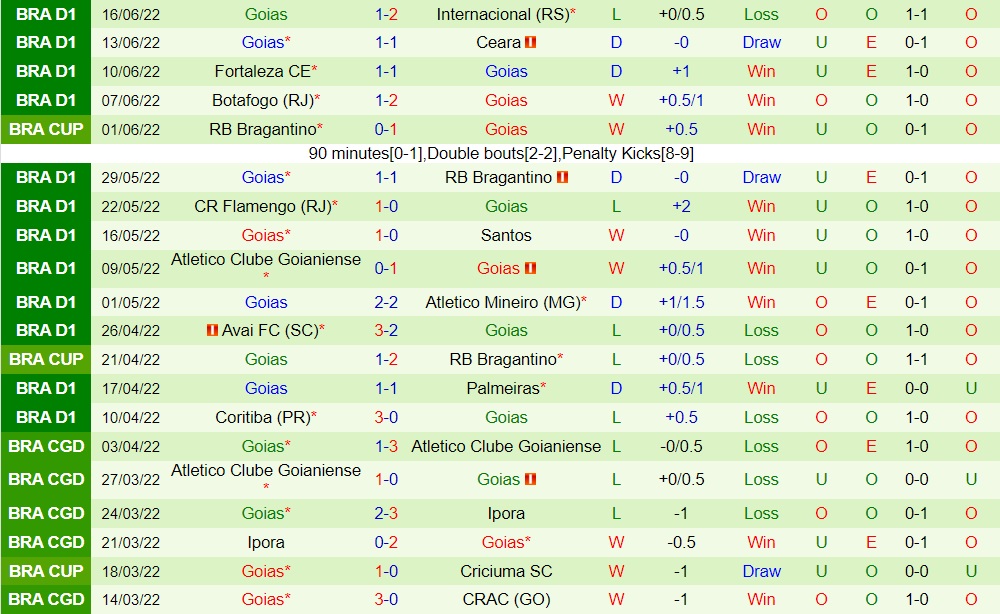
Task: Open CR Flamengo (RJ) team link
Action: tap(261, 206)
